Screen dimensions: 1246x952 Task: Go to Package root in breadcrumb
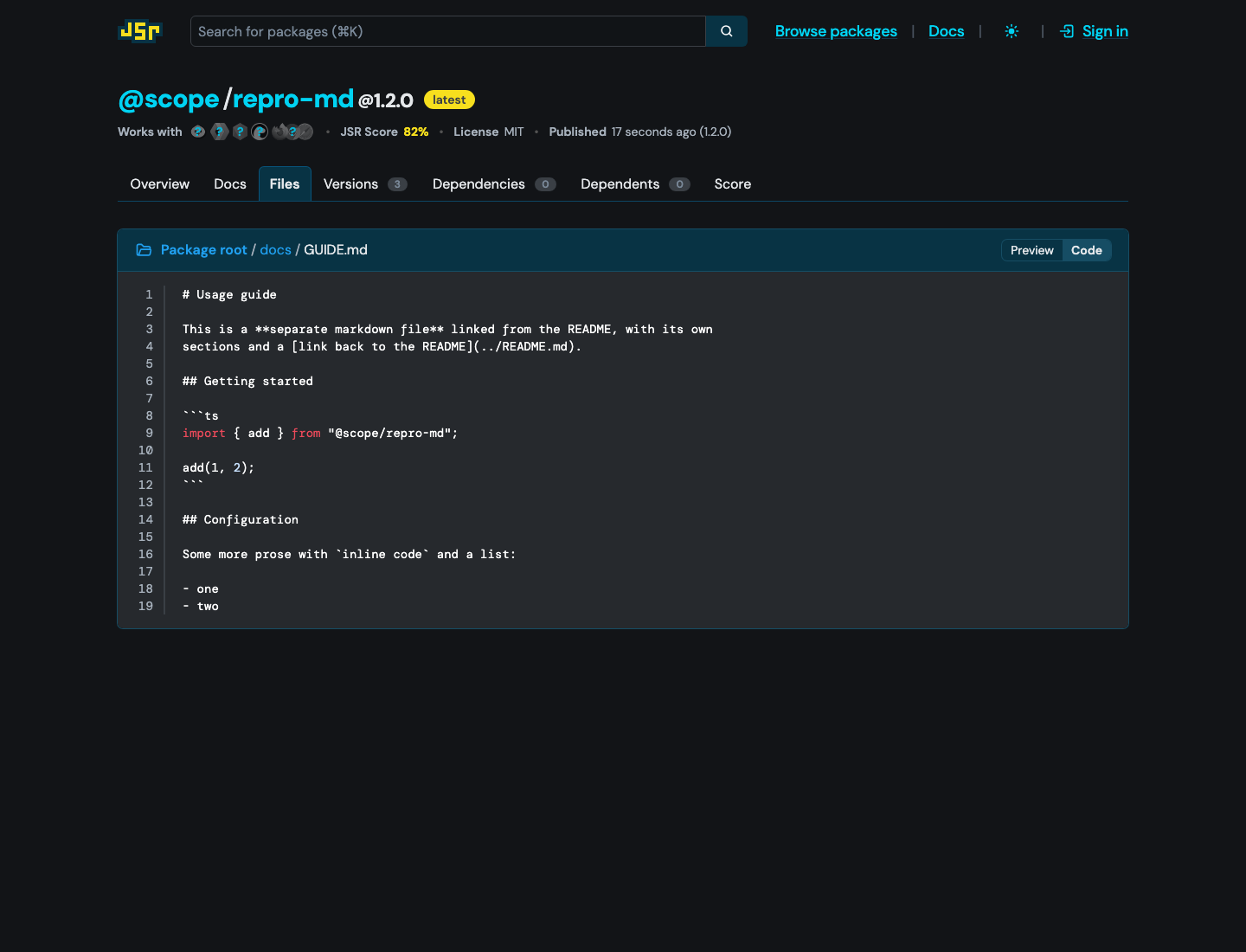point(204,250)
